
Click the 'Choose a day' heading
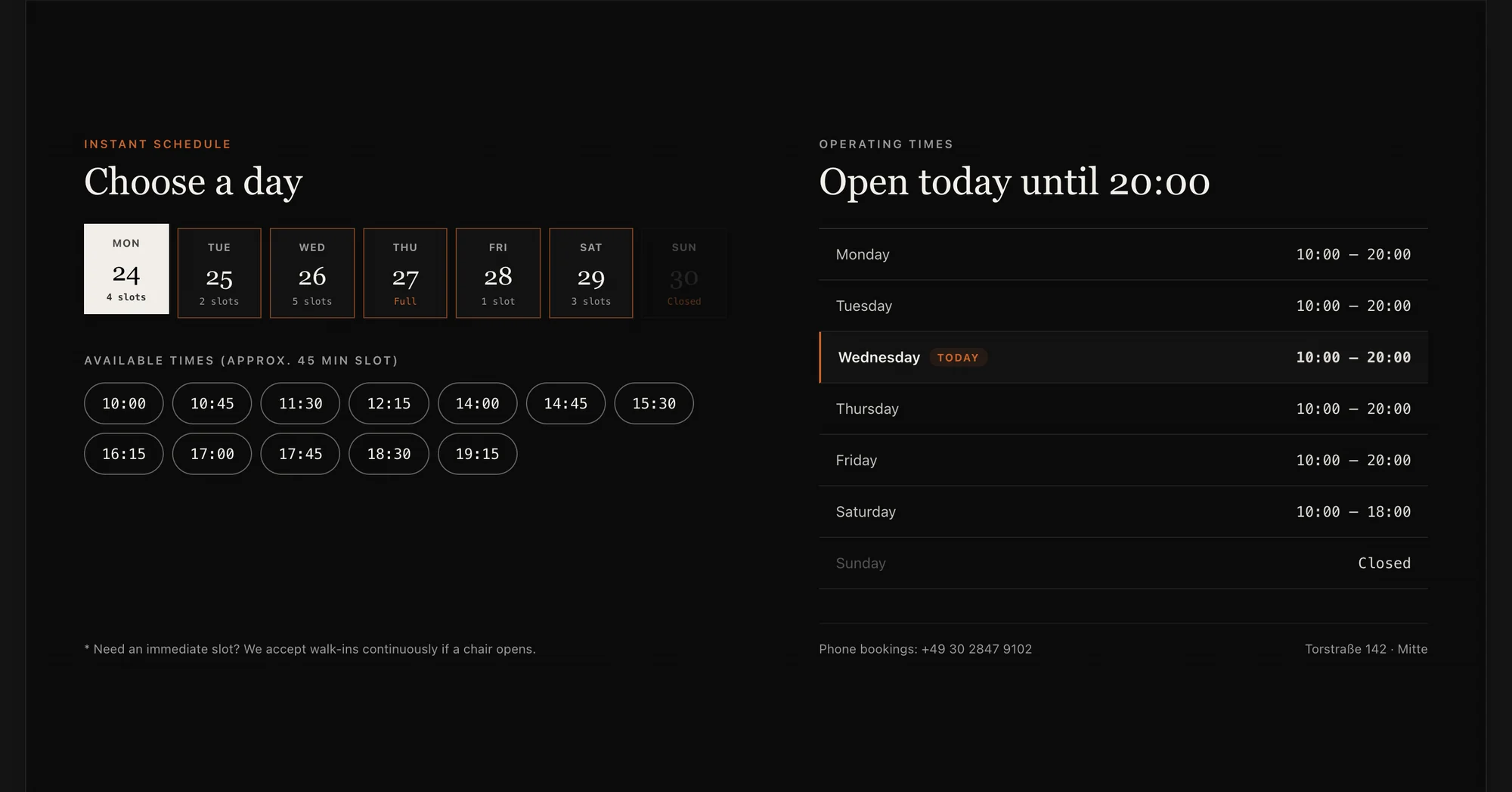194,182
